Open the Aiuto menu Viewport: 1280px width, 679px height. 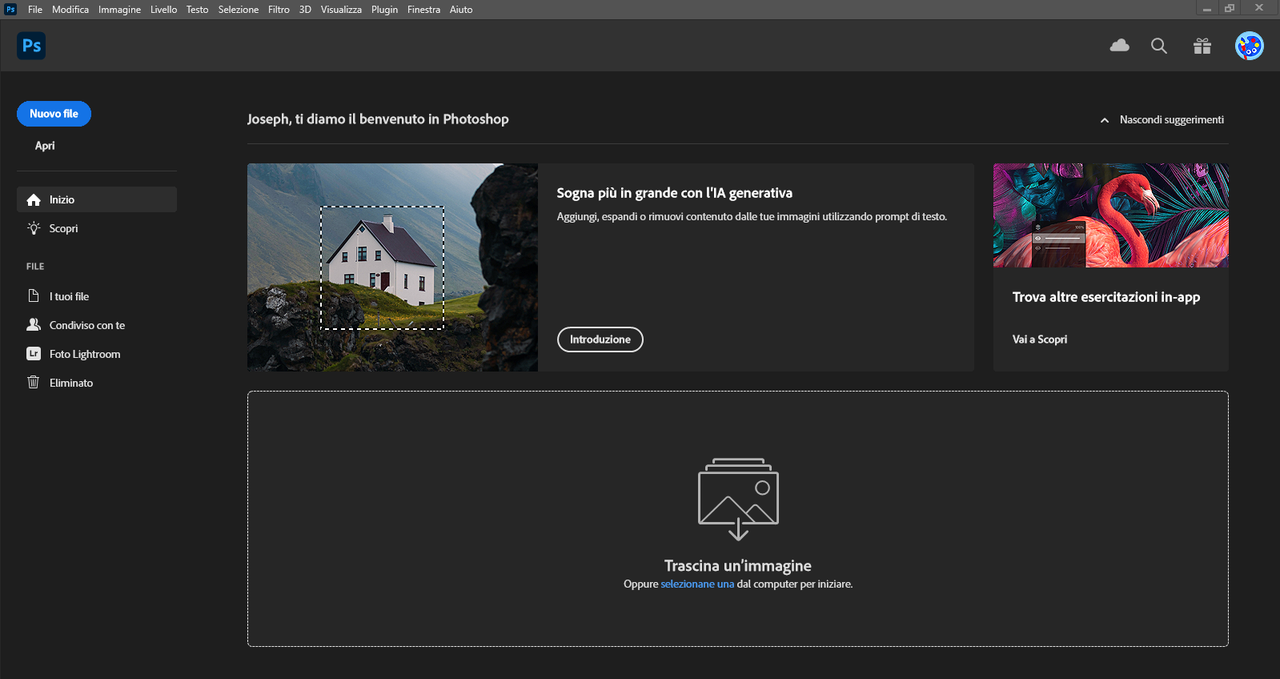[x=461, y=9]
